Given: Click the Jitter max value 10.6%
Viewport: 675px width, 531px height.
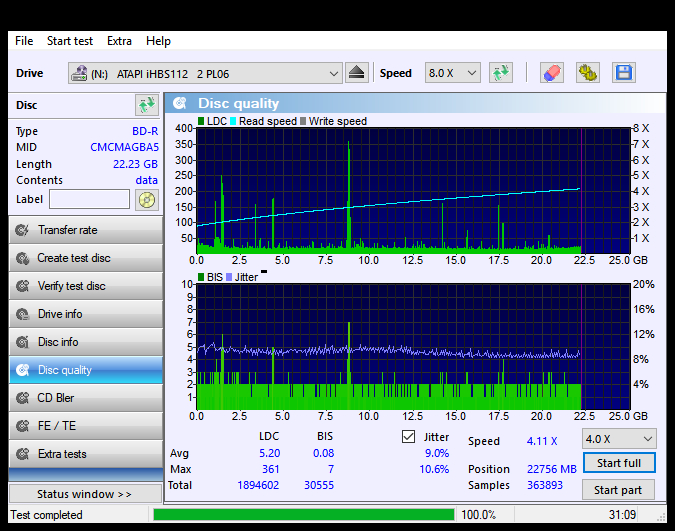Looking at the screenshot, I should pos(434,469).
